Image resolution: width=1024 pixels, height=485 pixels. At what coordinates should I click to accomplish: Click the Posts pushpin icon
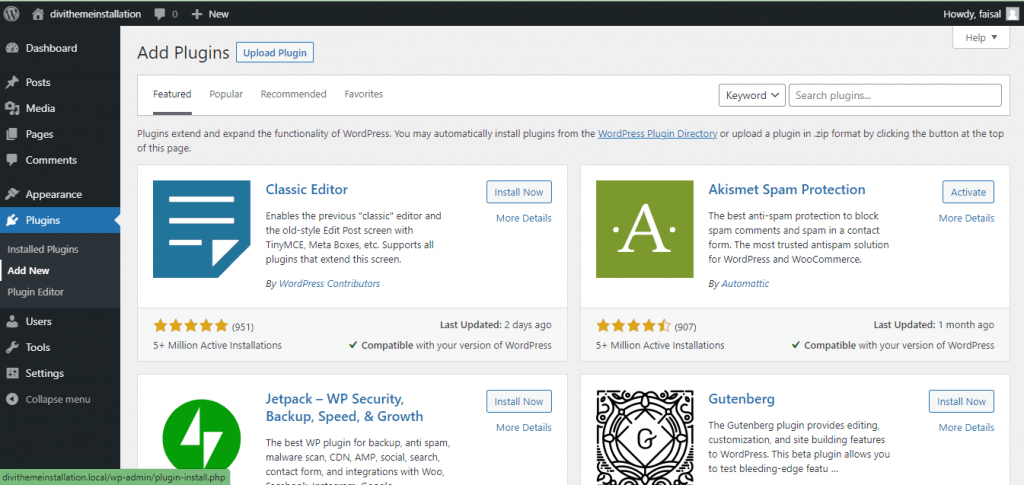pos(12,83)
